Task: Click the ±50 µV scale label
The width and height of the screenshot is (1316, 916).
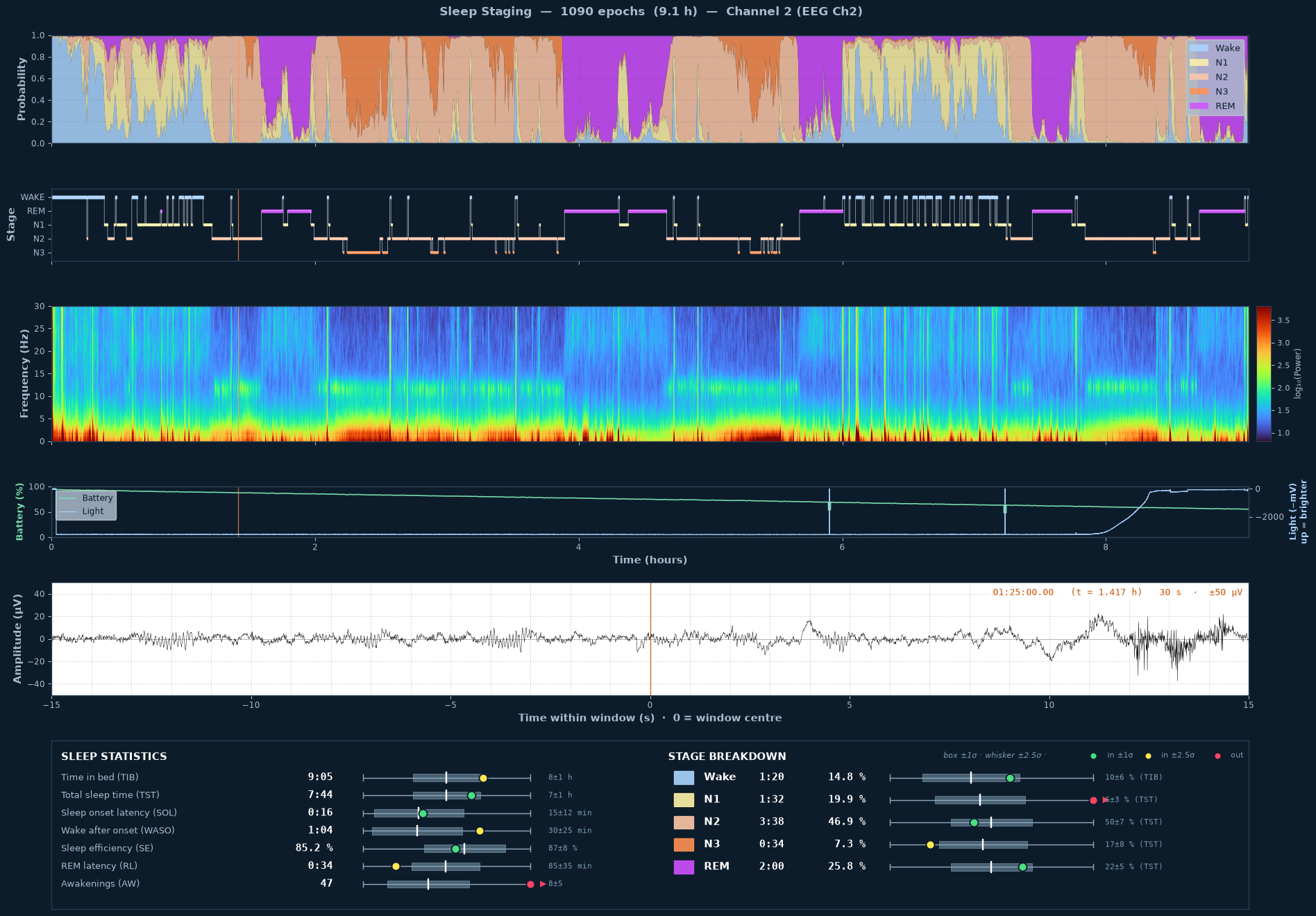Action: point(1226,592)
